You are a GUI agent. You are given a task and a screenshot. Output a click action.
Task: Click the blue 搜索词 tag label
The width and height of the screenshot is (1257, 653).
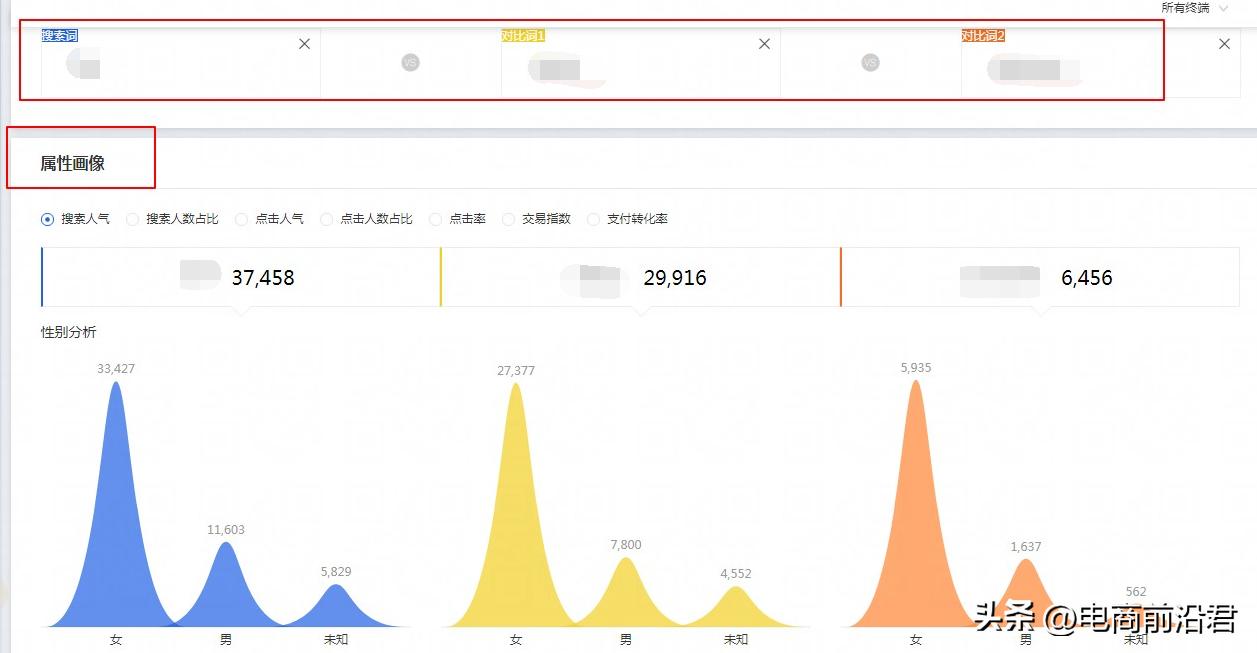(60, 34)
